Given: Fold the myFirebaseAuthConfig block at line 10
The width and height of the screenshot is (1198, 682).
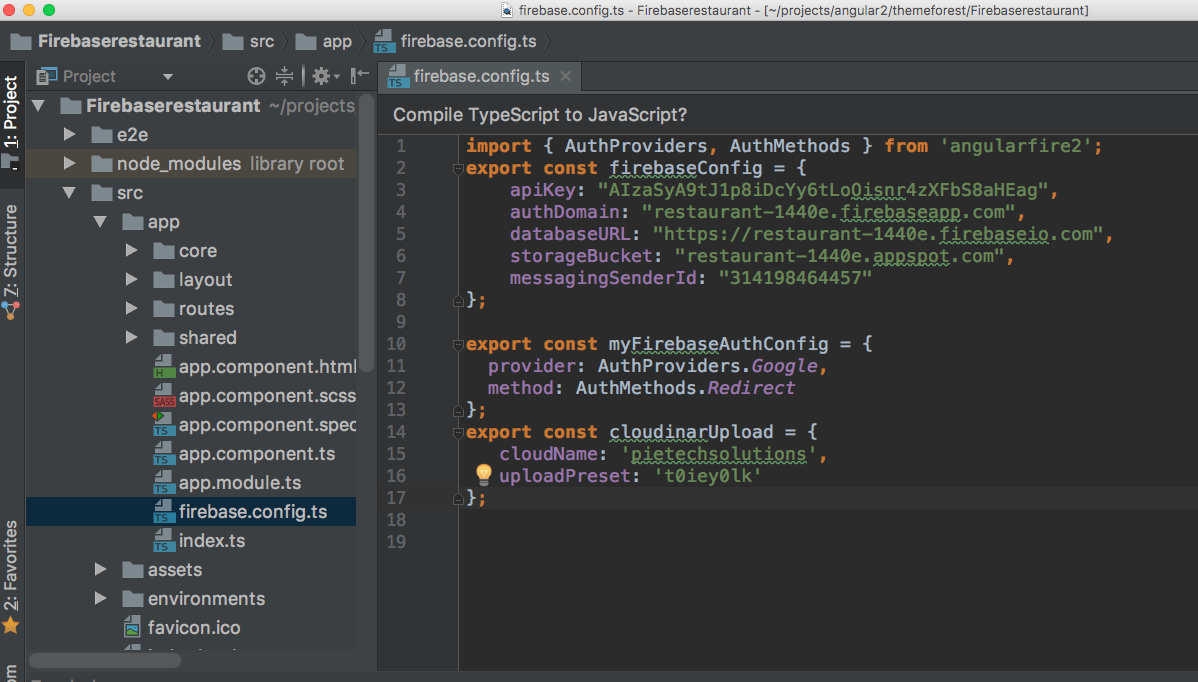Looking at the screenshot, I should click(x=458, y=344).
